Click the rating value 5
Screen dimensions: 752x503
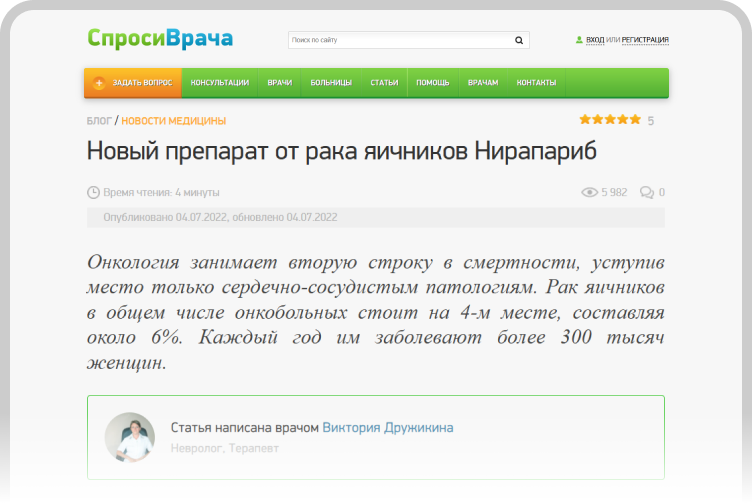coord(651,121)
